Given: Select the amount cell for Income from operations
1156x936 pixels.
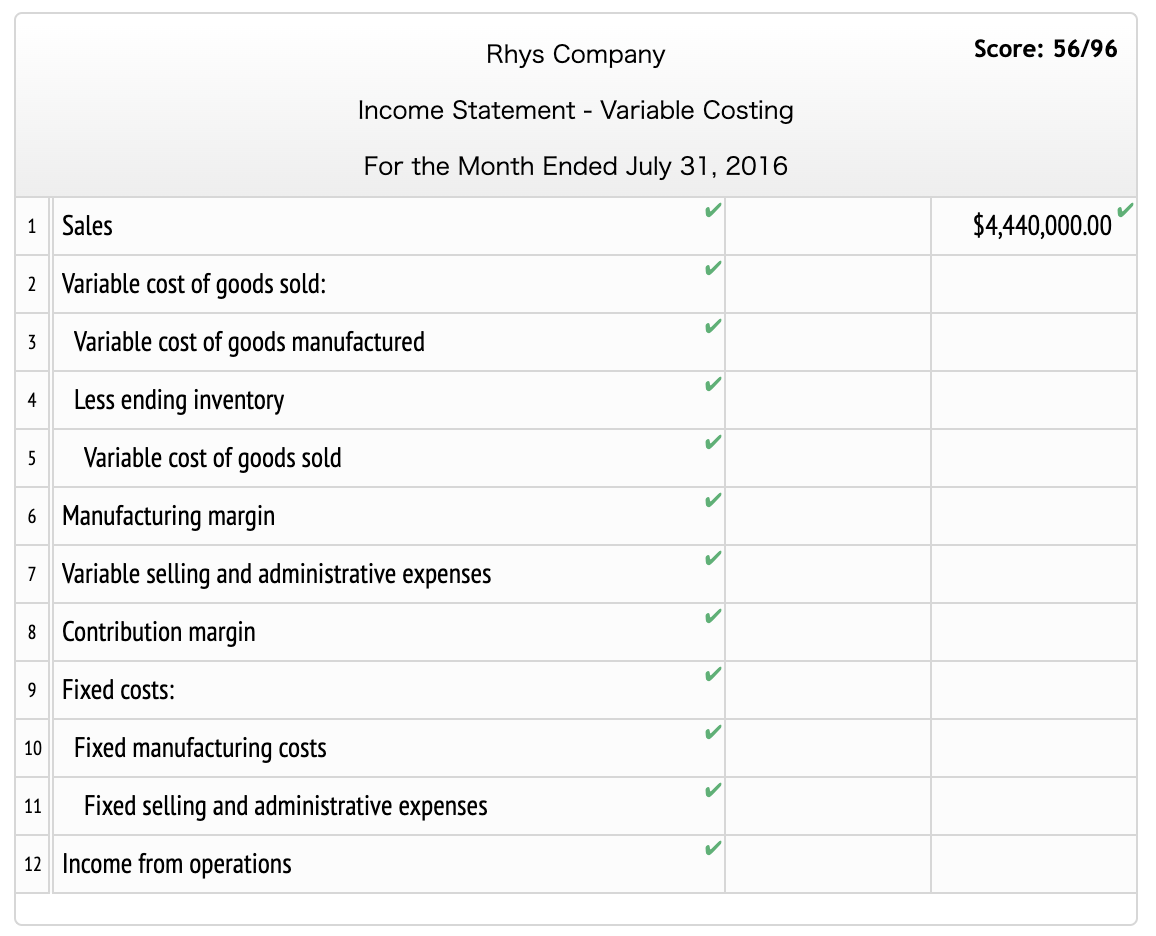Looking at the screenshot, I should (1033, 863).
